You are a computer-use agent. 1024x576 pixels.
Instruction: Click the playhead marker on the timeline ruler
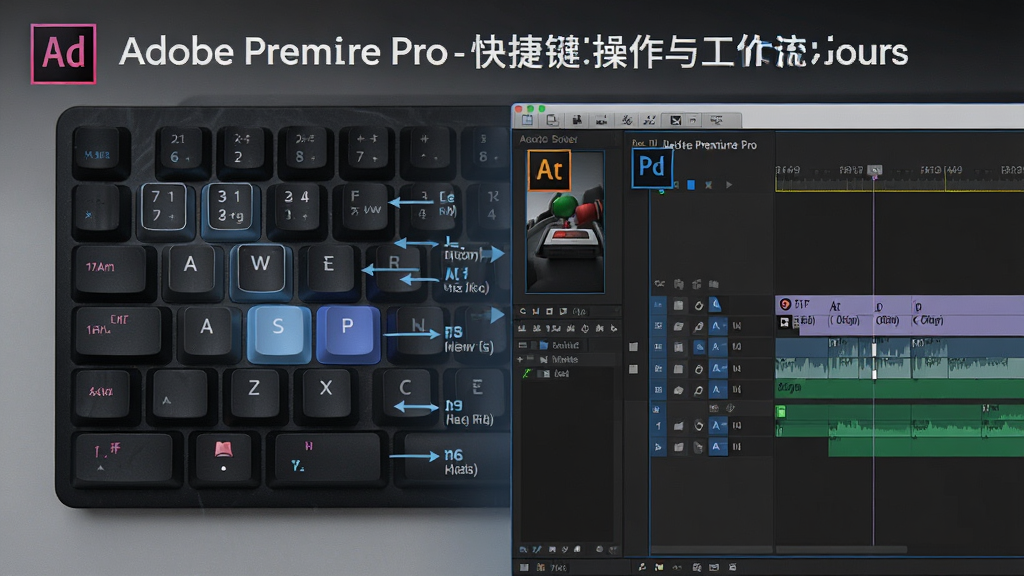[x=874, y=171]
